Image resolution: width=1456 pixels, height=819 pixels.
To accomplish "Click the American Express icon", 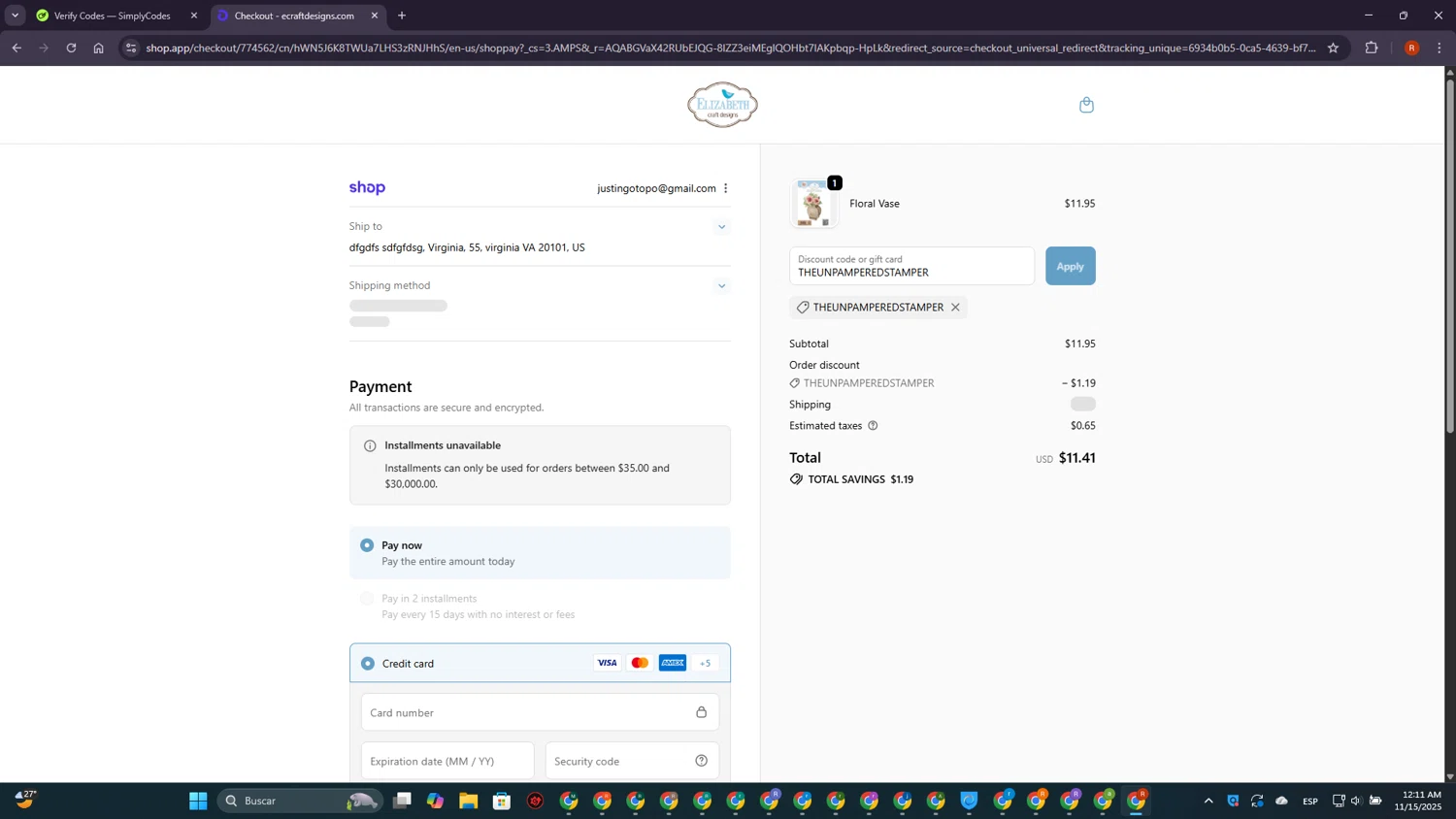I will click(673, 663).
